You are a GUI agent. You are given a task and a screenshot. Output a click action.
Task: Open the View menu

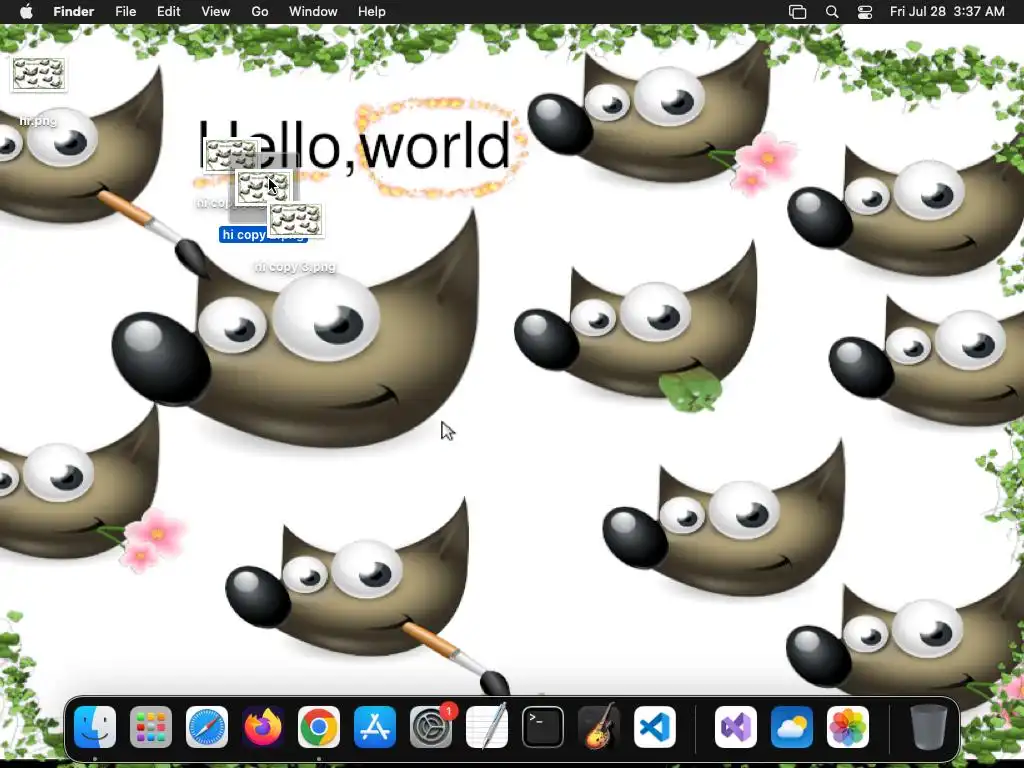click(x=216, y=12)
